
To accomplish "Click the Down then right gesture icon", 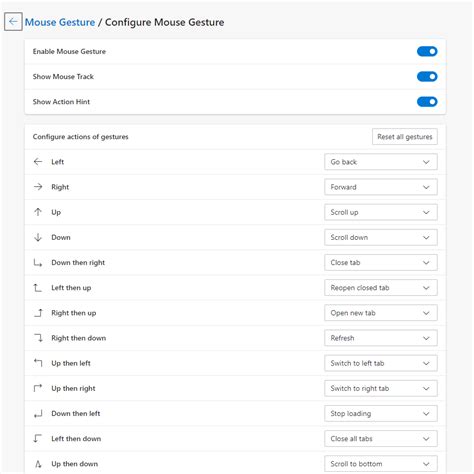I will coord(38,263).
